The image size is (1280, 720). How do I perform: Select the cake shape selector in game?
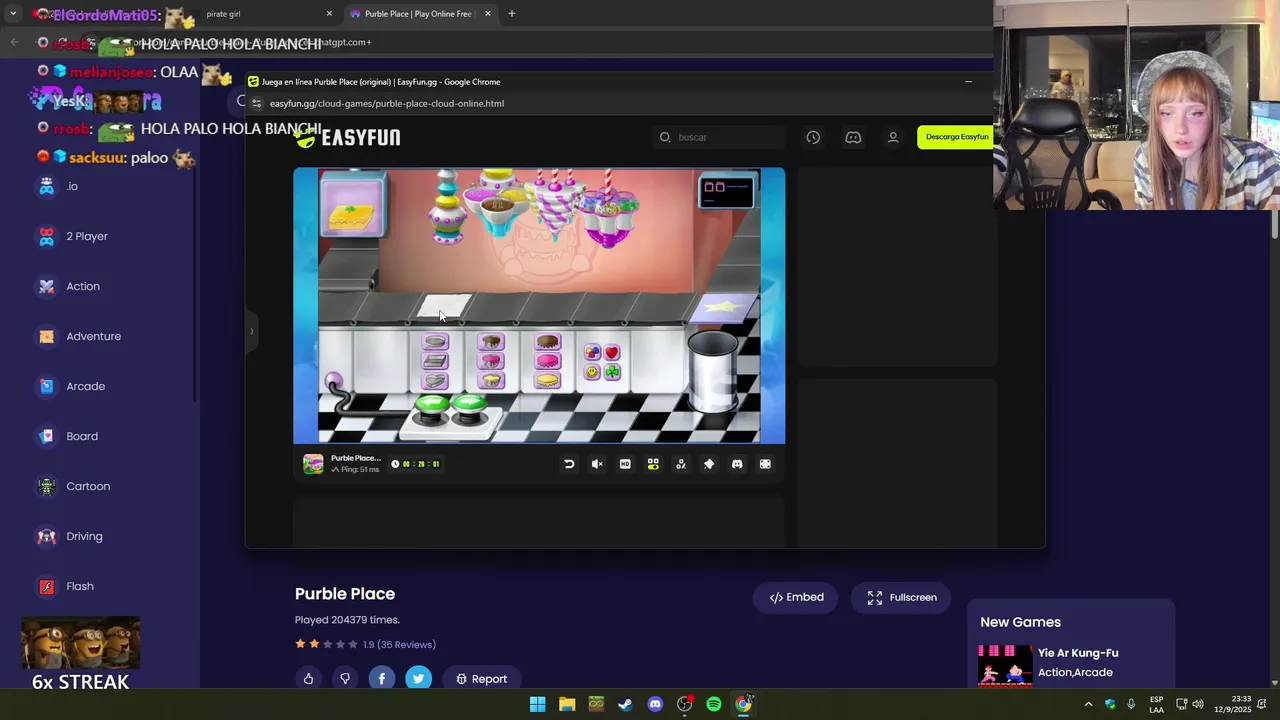click(x=435, y=362)
